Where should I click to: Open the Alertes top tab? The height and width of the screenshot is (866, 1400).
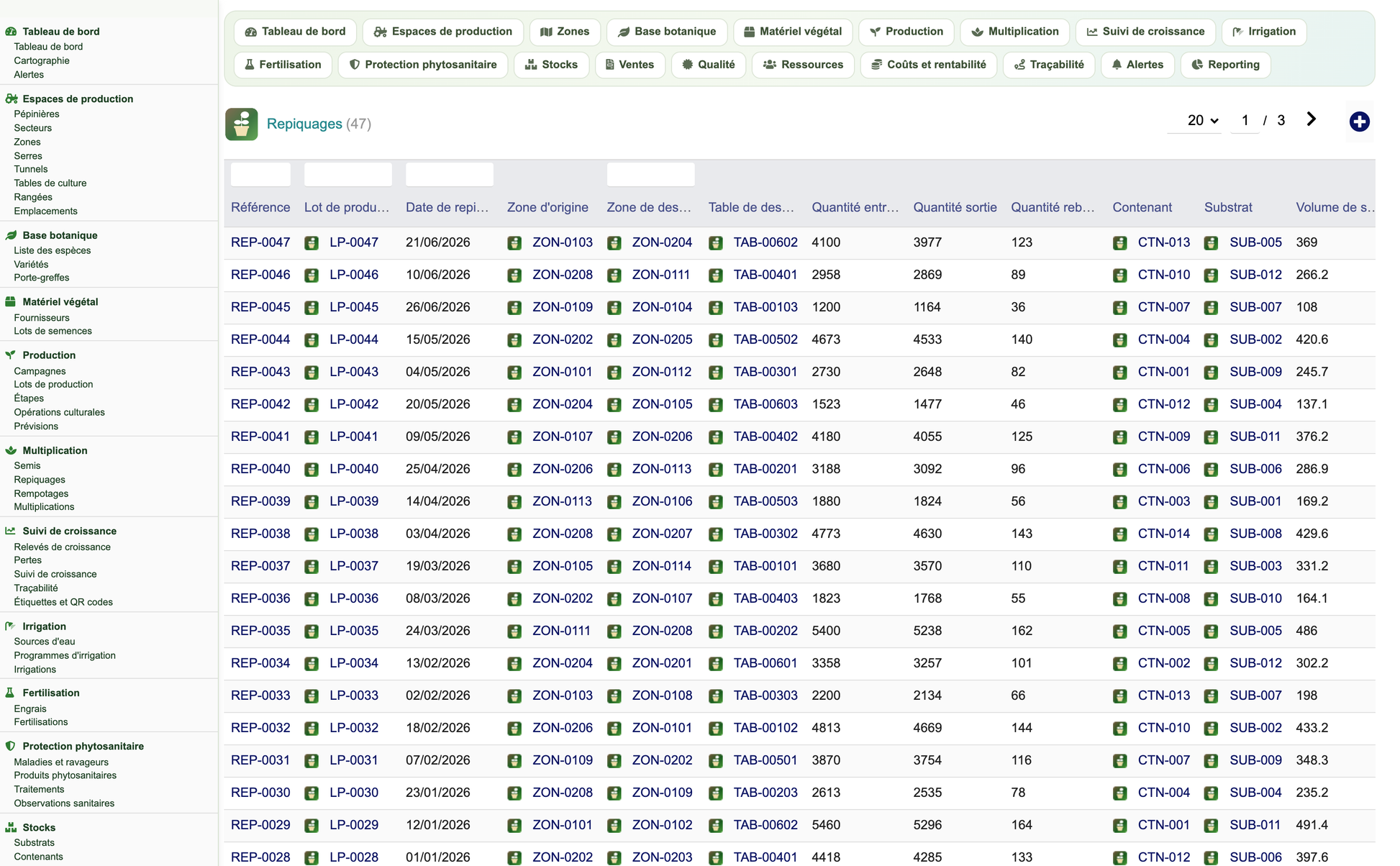pyautogui.click(x=1137, y=65)
